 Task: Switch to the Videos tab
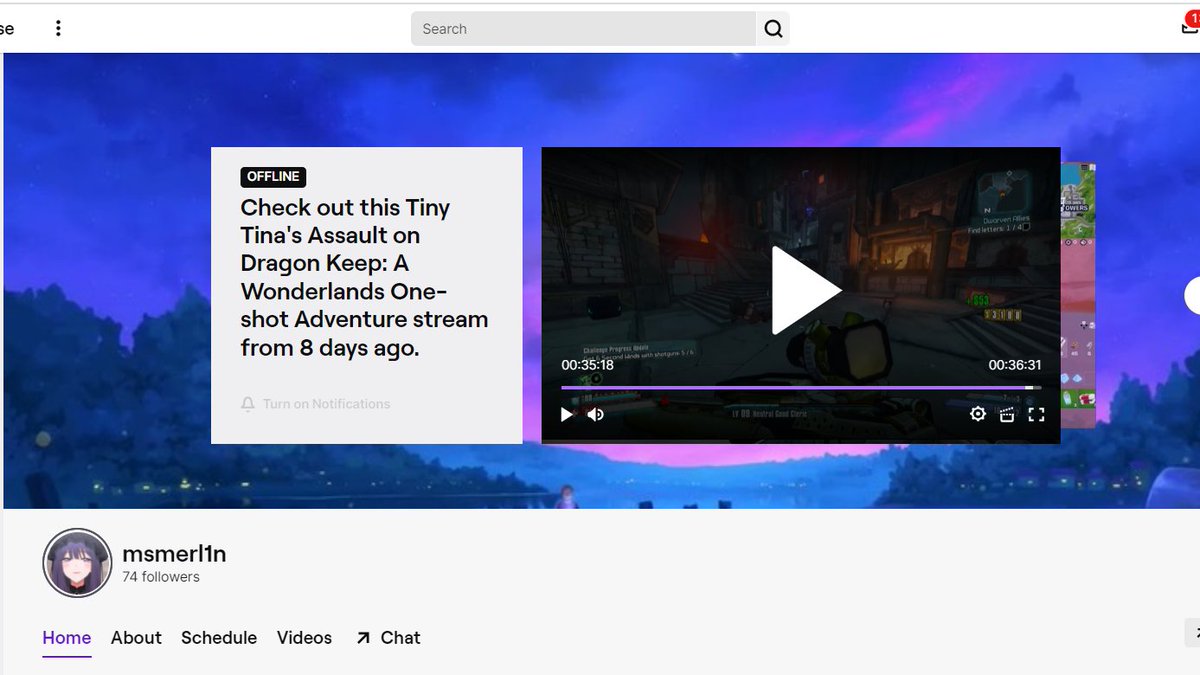point(304,637)
